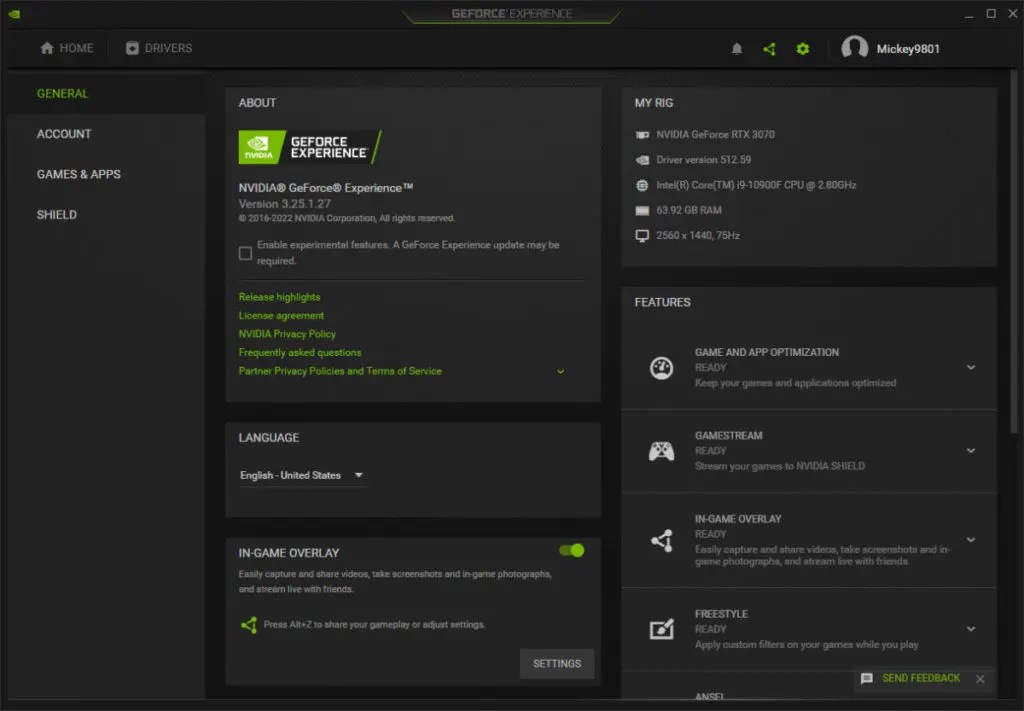Click the green share icon near Alt+Z hint
Image resolution: width=1024 pixels, height=711 pixels.
click(x=249, y=625)
